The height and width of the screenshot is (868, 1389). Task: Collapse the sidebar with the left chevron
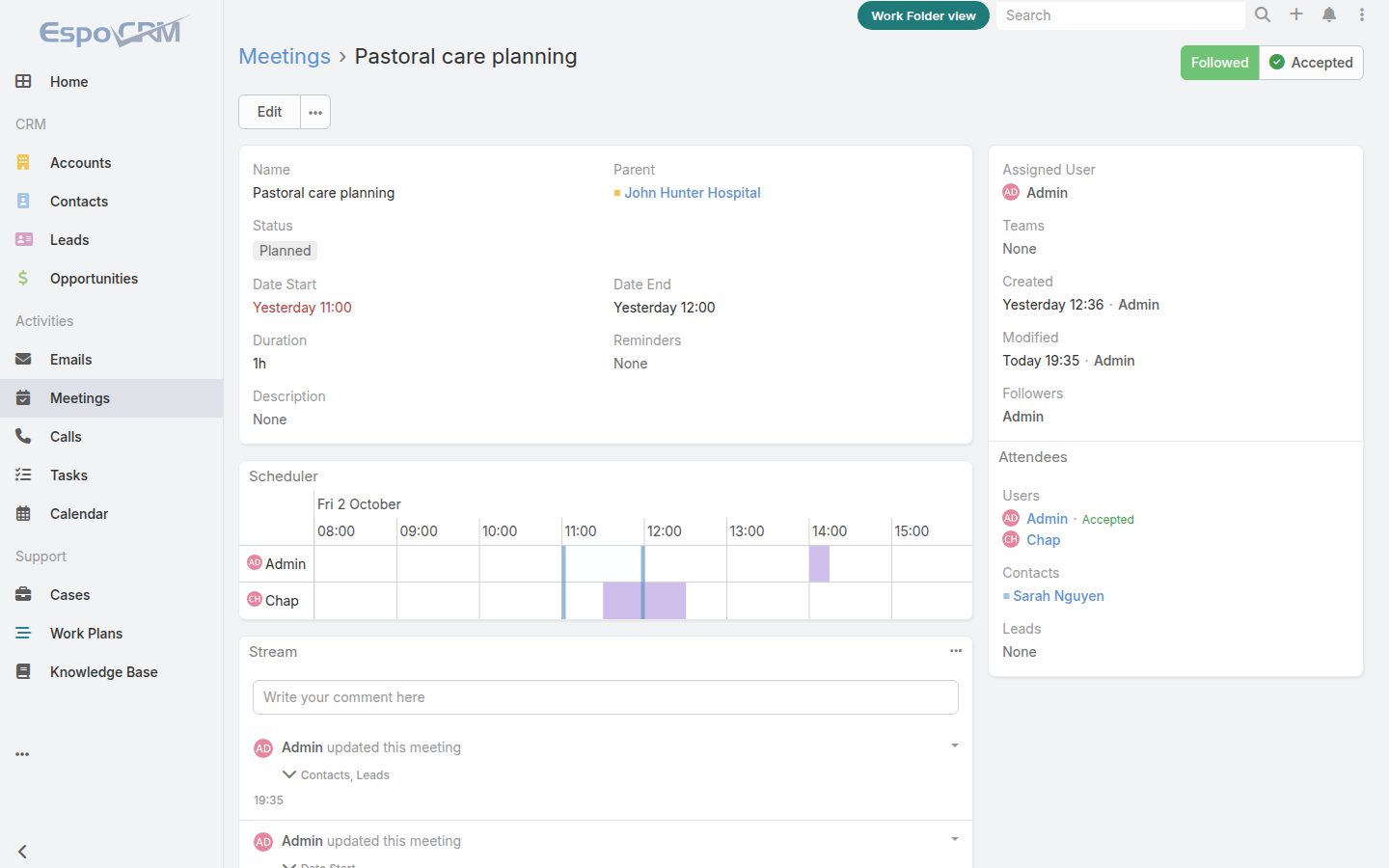(x=22, y=852)
